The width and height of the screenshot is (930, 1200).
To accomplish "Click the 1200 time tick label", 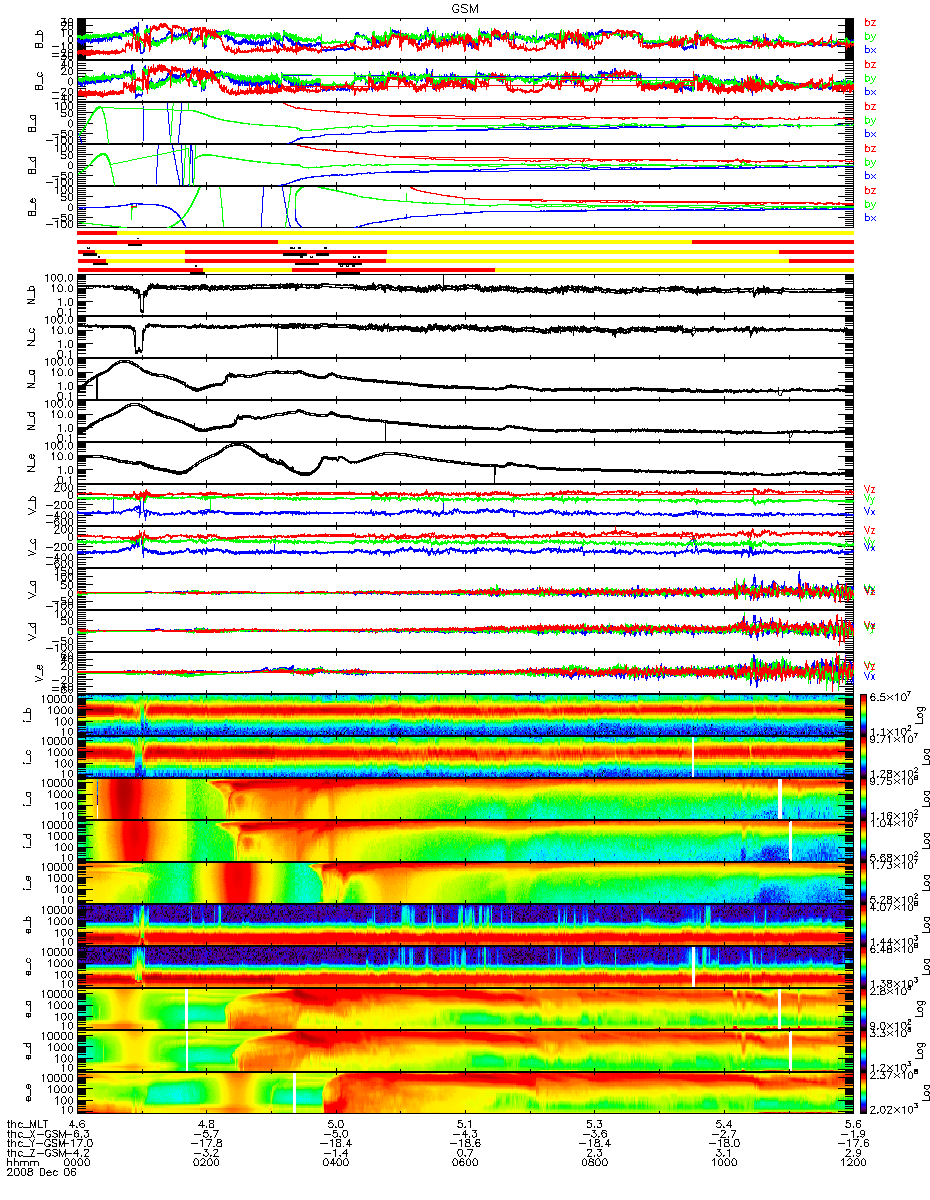I will coord(853,1164).
